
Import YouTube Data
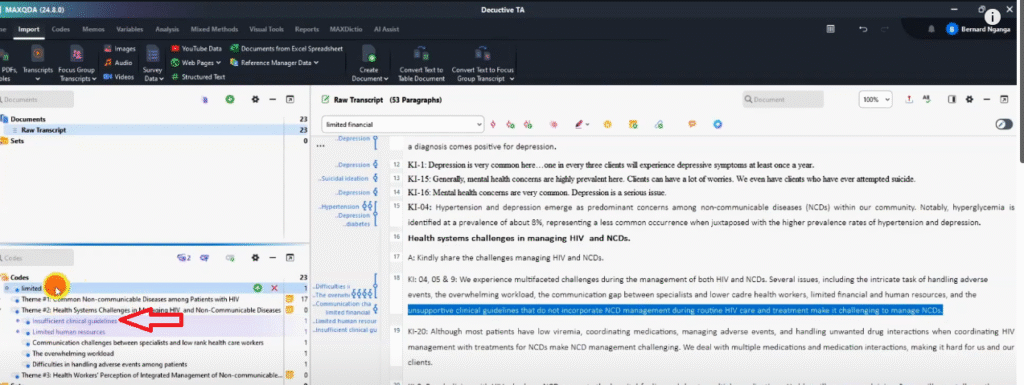coord(197,49)
